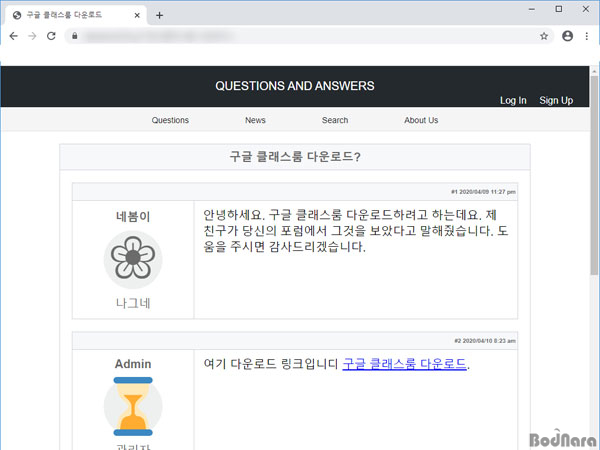Click the post #1 timestamp 11:27 pm
This screenshot has height=450, width=600.
click(483, 192)
